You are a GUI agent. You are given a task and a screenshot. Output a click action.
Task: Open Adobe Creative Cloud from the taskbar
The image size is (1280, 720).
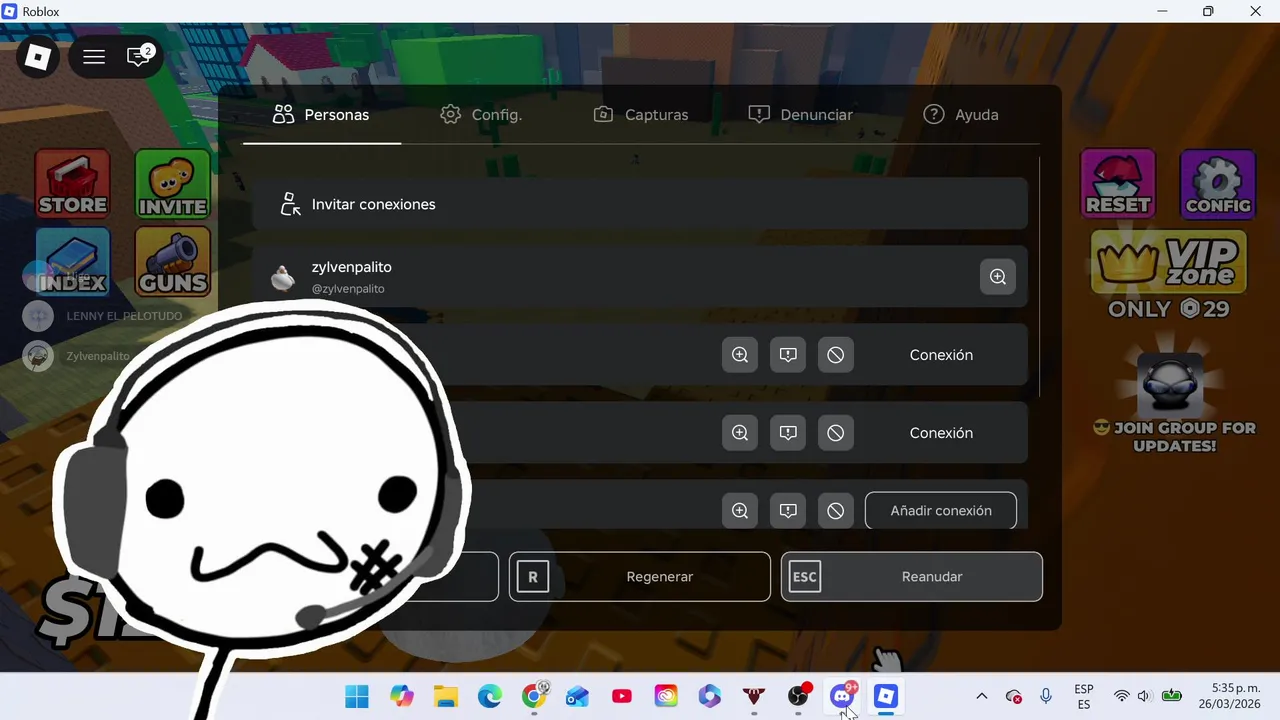coord(666,697)
